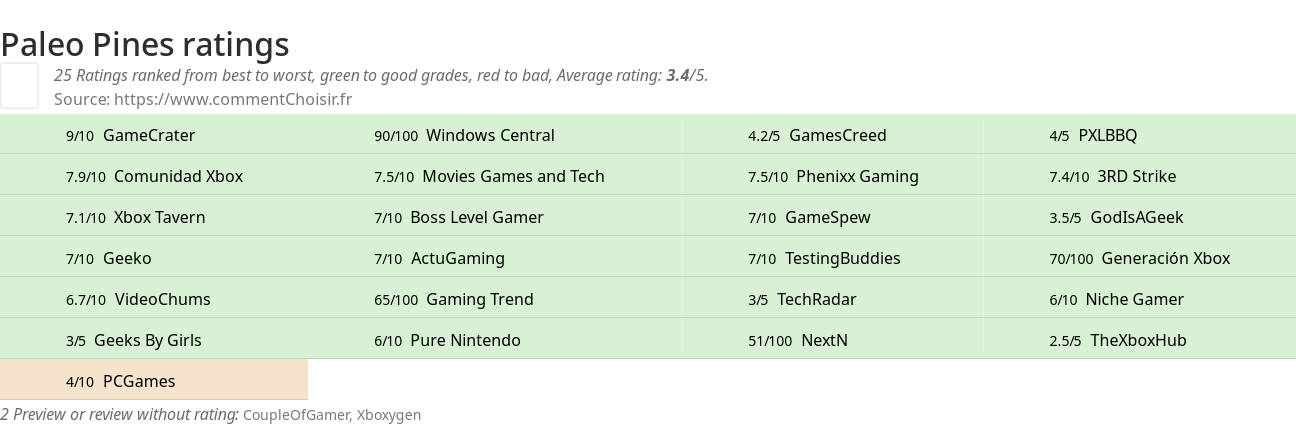Click the PXLBBQ 4/5 rating
Image resolution: width=1296 pixels, height=425 pixels.
[1093, 135]
